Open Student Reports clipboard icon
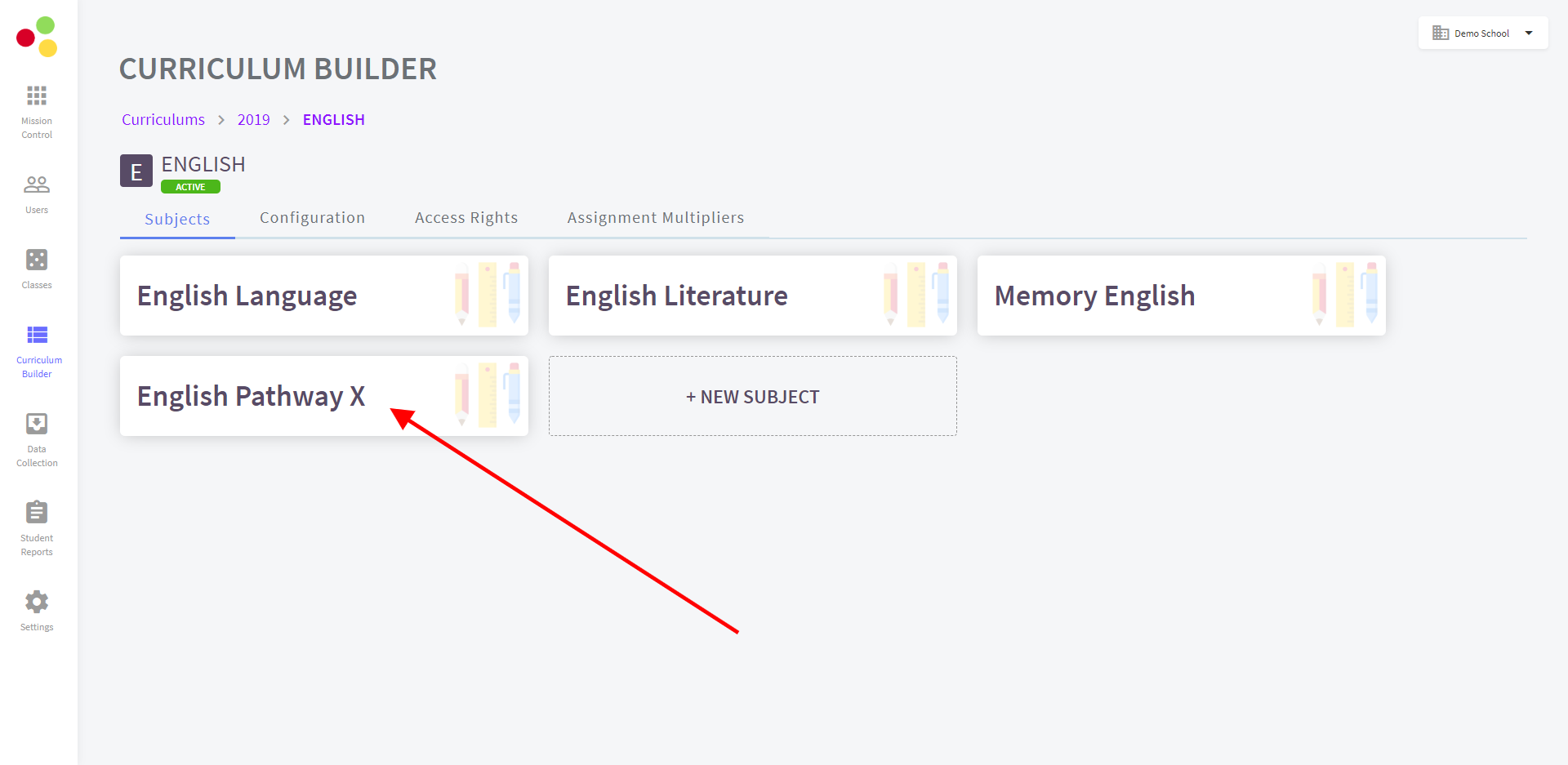The image size is (1568, 765). 37,513
